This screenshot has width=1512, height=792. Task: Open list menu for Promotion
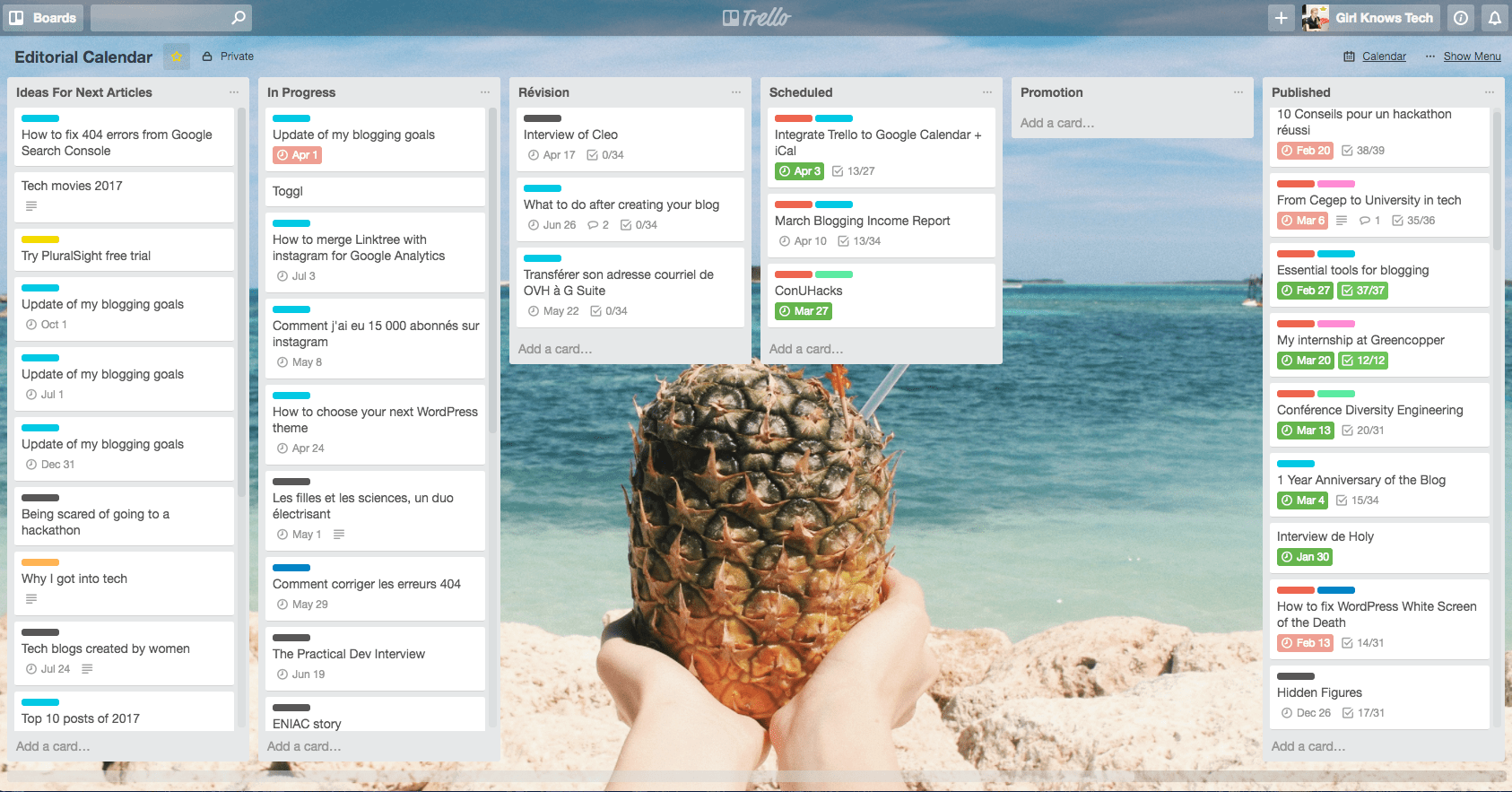(x=1238, y=92)
